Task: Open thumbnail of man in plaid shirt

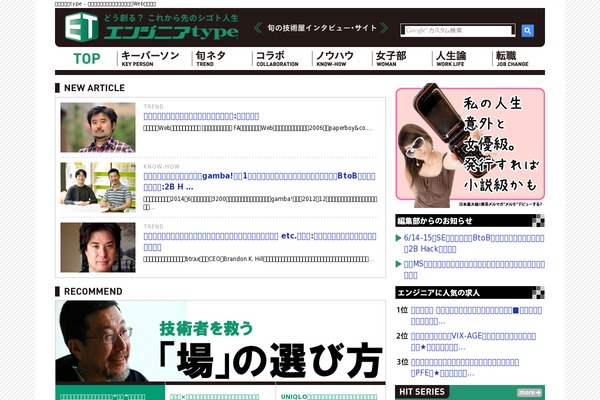Action: [x=98, y=127]
